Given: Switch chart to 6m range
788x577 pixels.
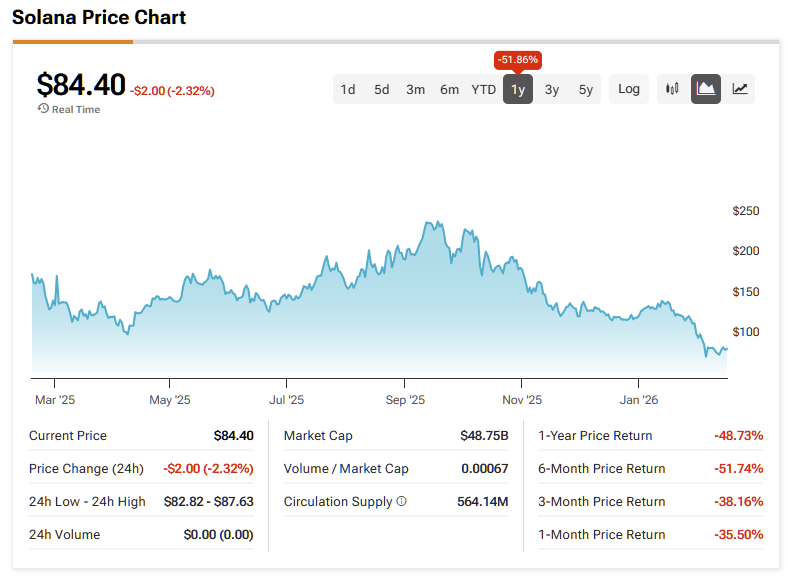Looking at the screenshot, I should point(450,89).
